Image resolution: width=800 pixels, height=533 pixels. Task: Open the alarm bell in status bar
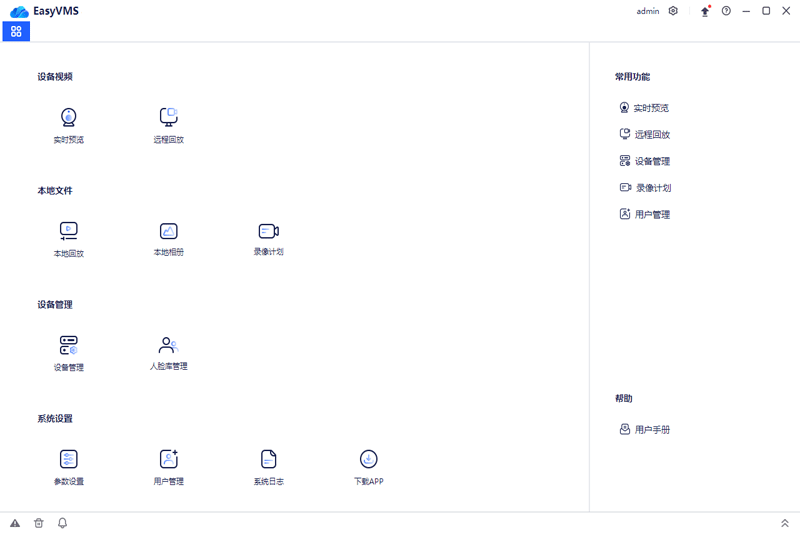(x=62, y=523)
